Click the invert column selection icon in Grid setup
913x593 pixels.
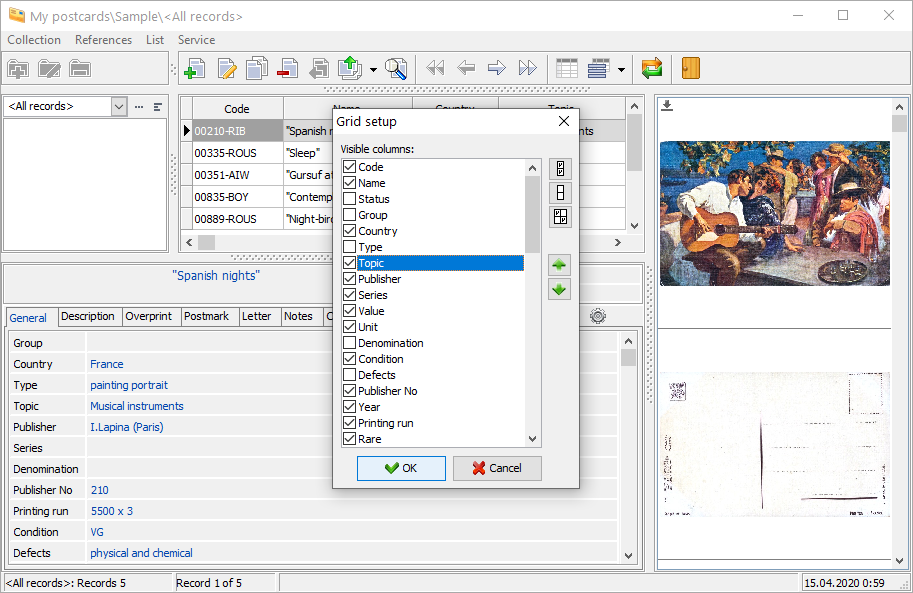pos(560,217)
